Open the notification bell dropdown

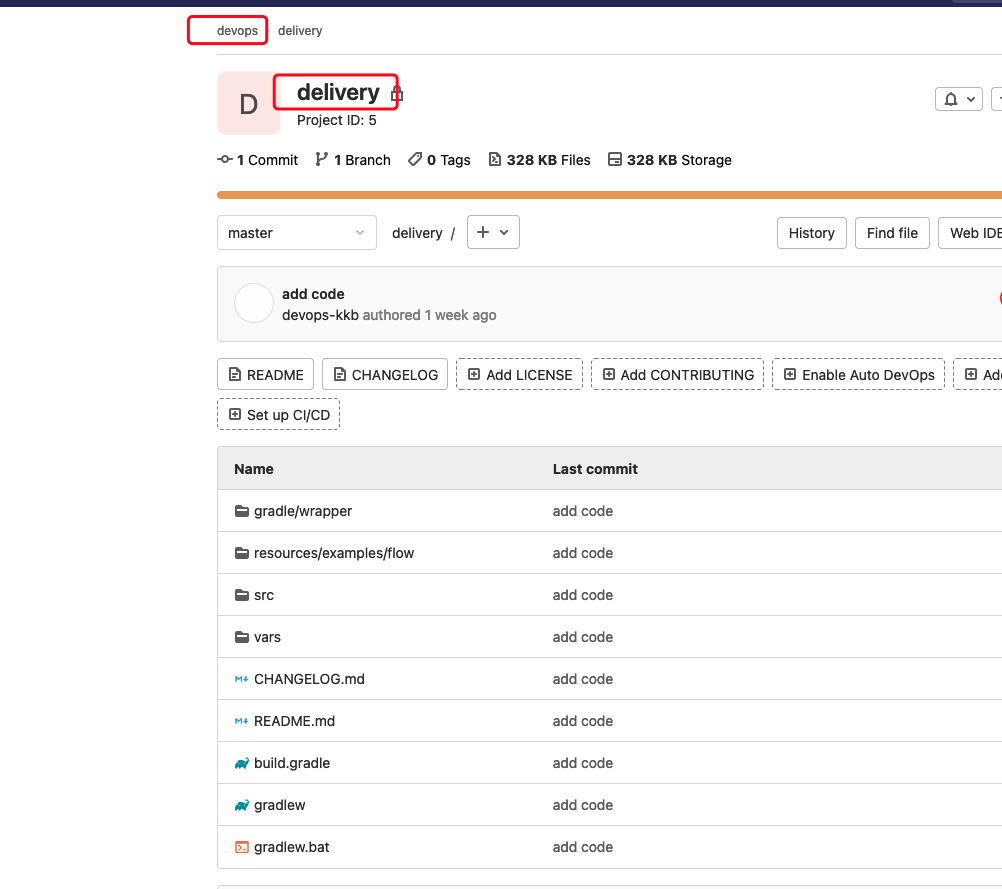pos(959,99)
